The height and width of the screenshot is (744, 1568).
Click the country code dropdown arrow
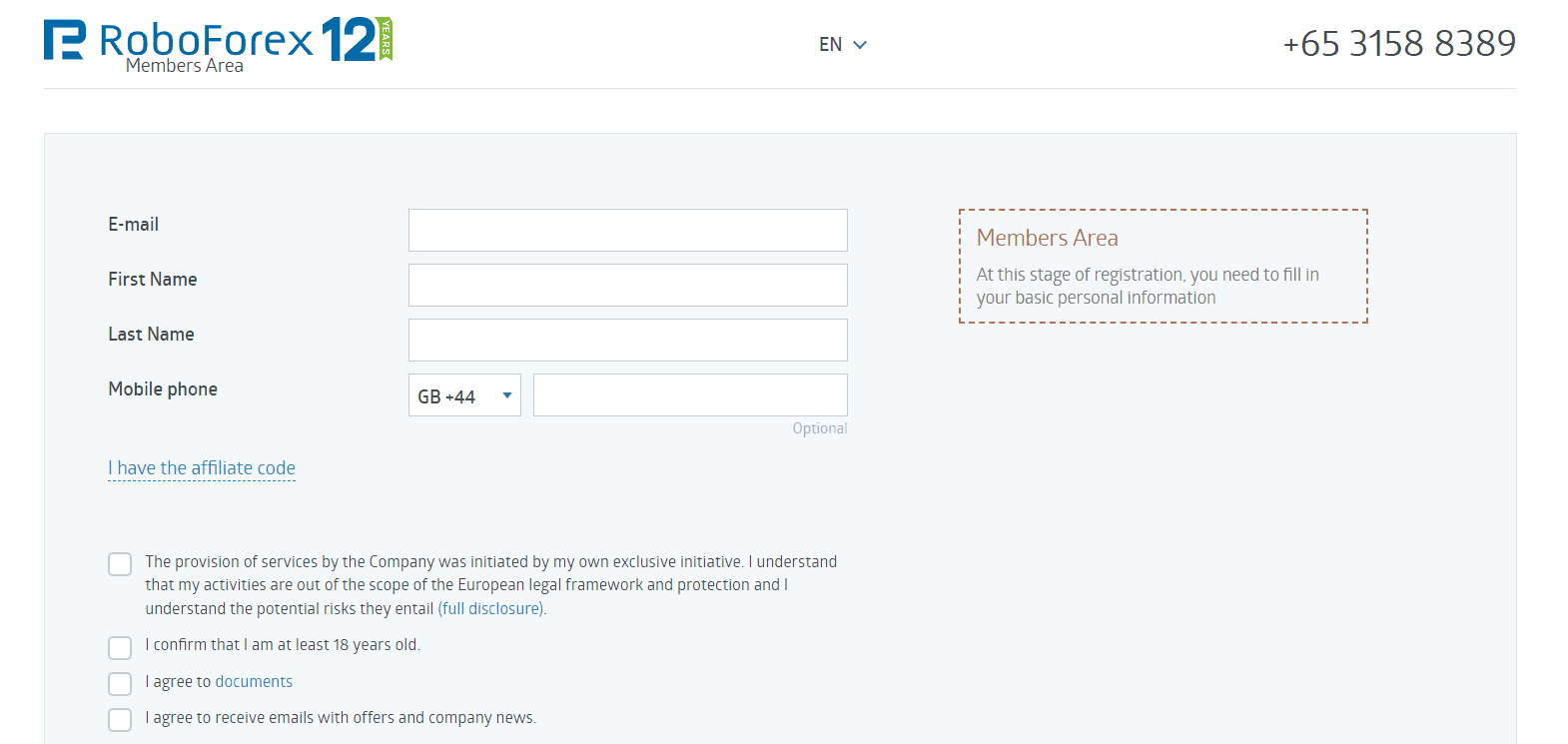[x=507, y=395]
